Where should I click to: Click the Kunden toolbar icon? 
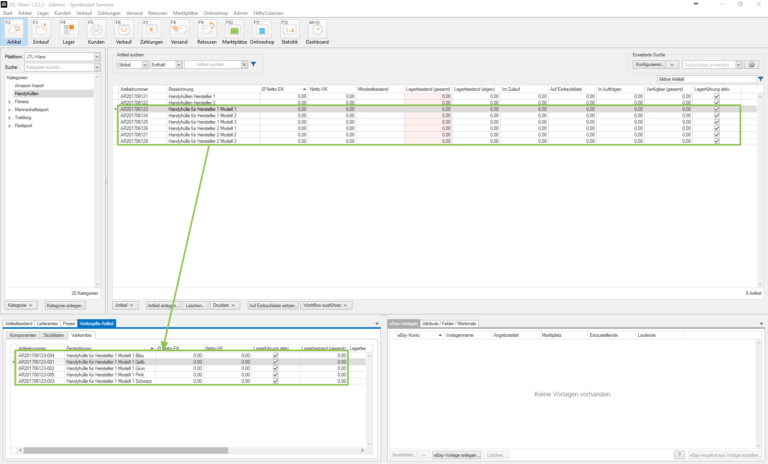pos(96,33)
